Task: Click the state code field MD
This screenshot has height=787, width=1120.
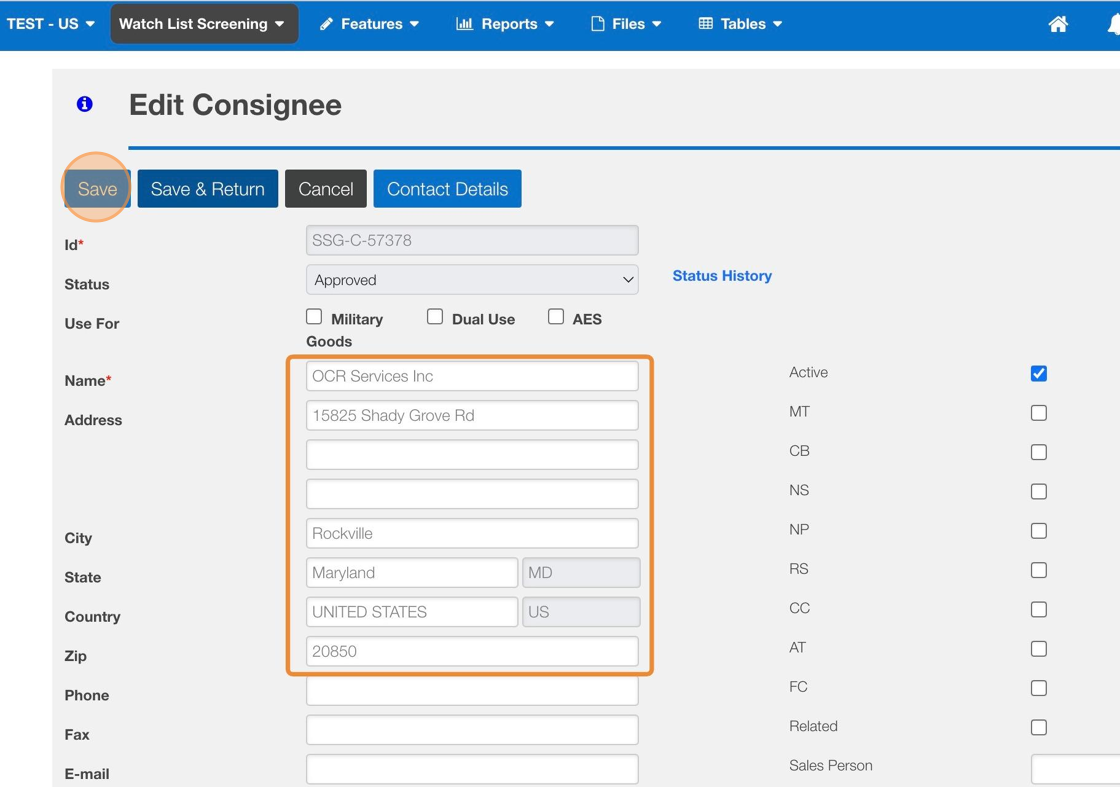Action: coord(581,572)
